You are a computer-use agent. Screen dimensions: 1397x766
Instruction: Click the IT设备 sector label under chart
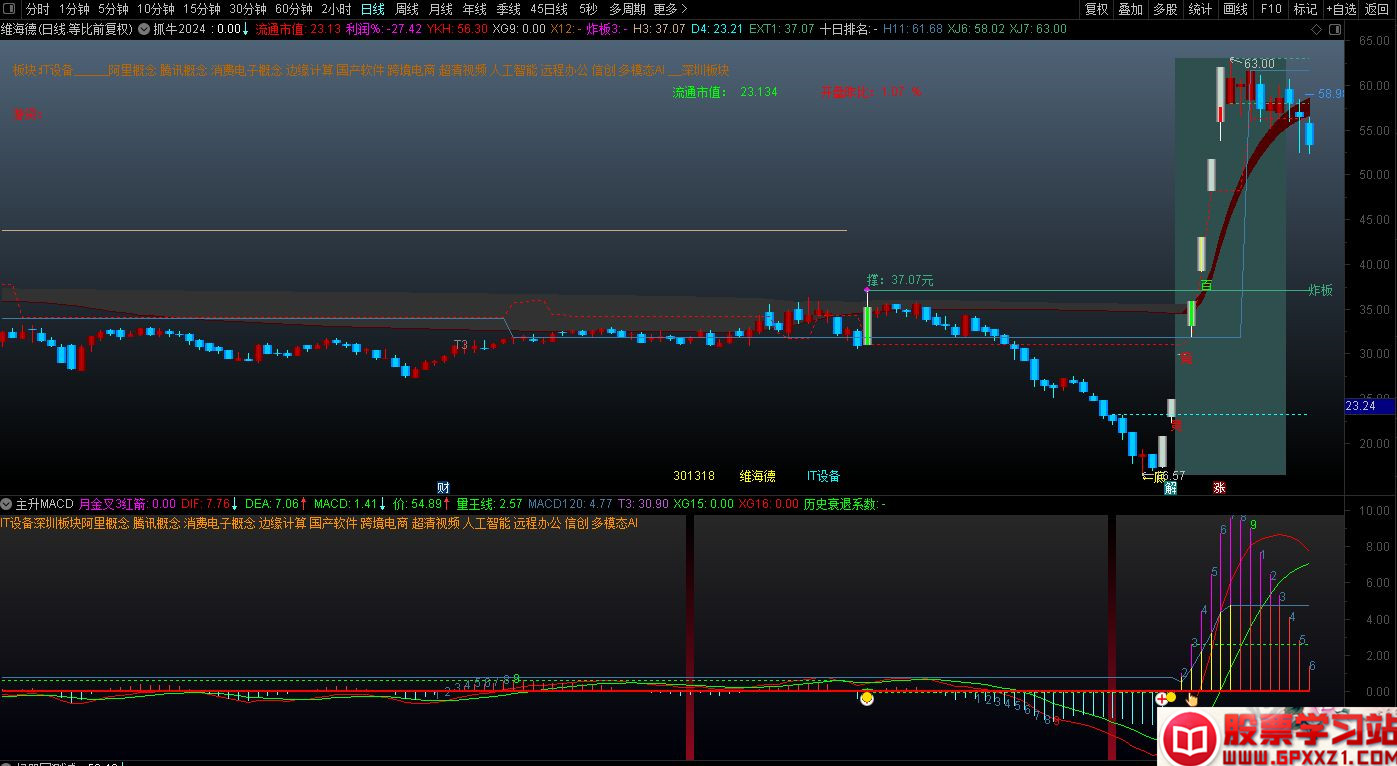[824, 476]
